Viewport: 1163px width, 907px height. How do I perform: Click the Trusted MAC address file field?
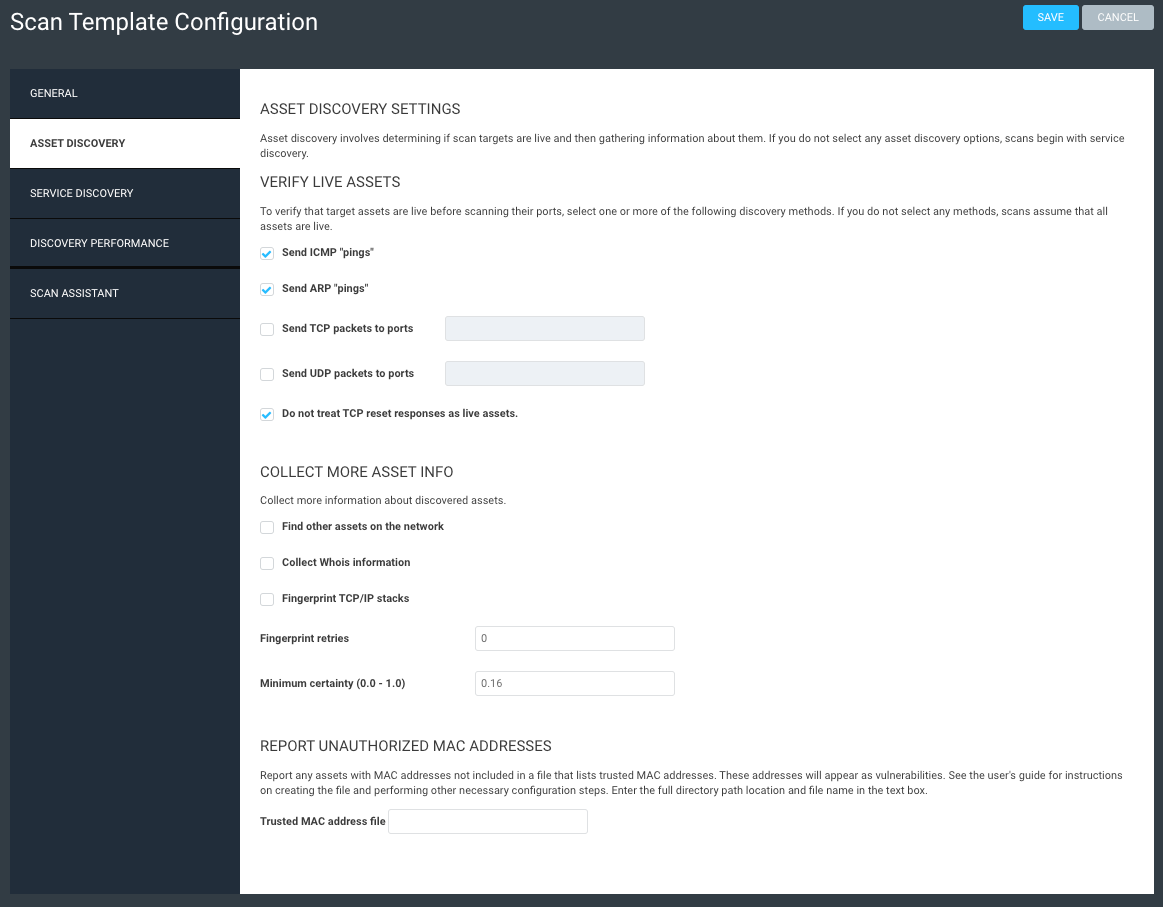[x=487, y=822]
